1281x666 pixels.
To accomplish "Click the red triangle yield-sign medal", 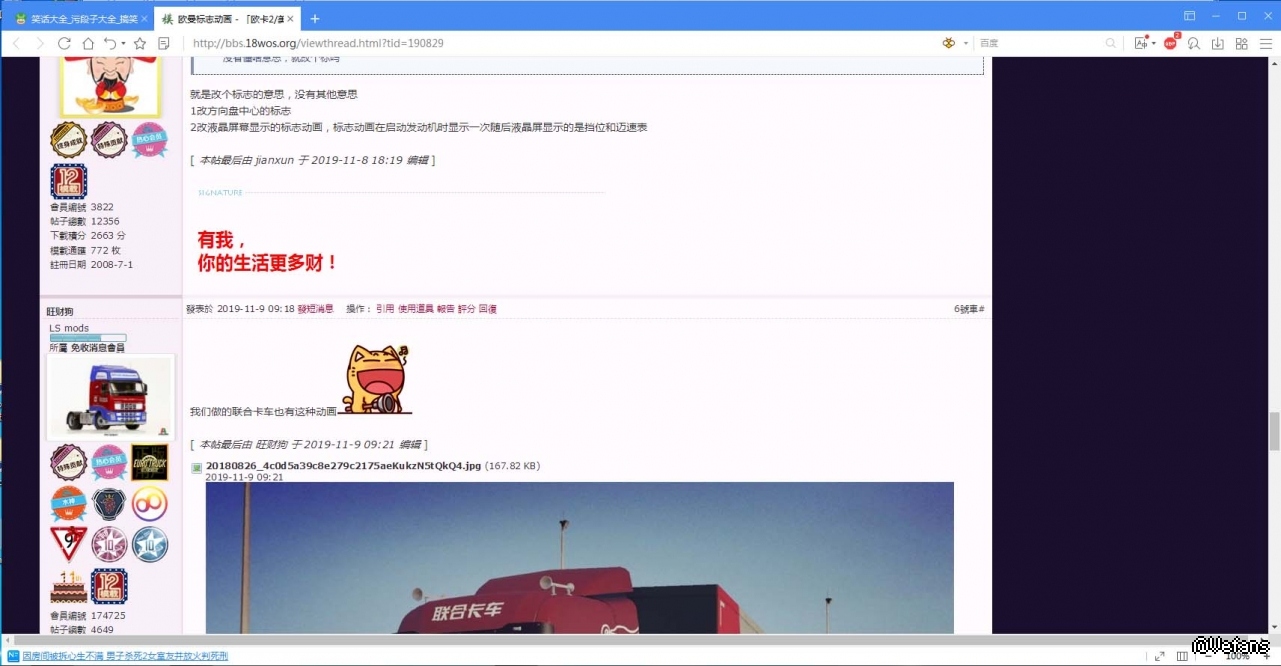I will [69, 544].
